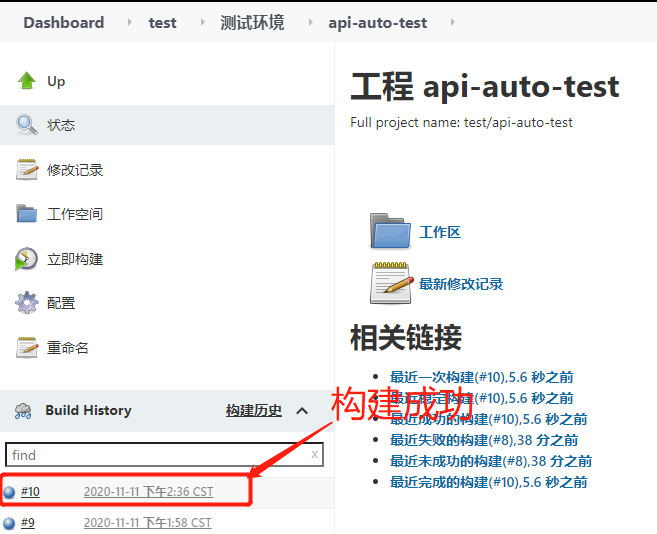Click the heading 工程 api-auto-test
Screen dimensions: 657x534
485,87
